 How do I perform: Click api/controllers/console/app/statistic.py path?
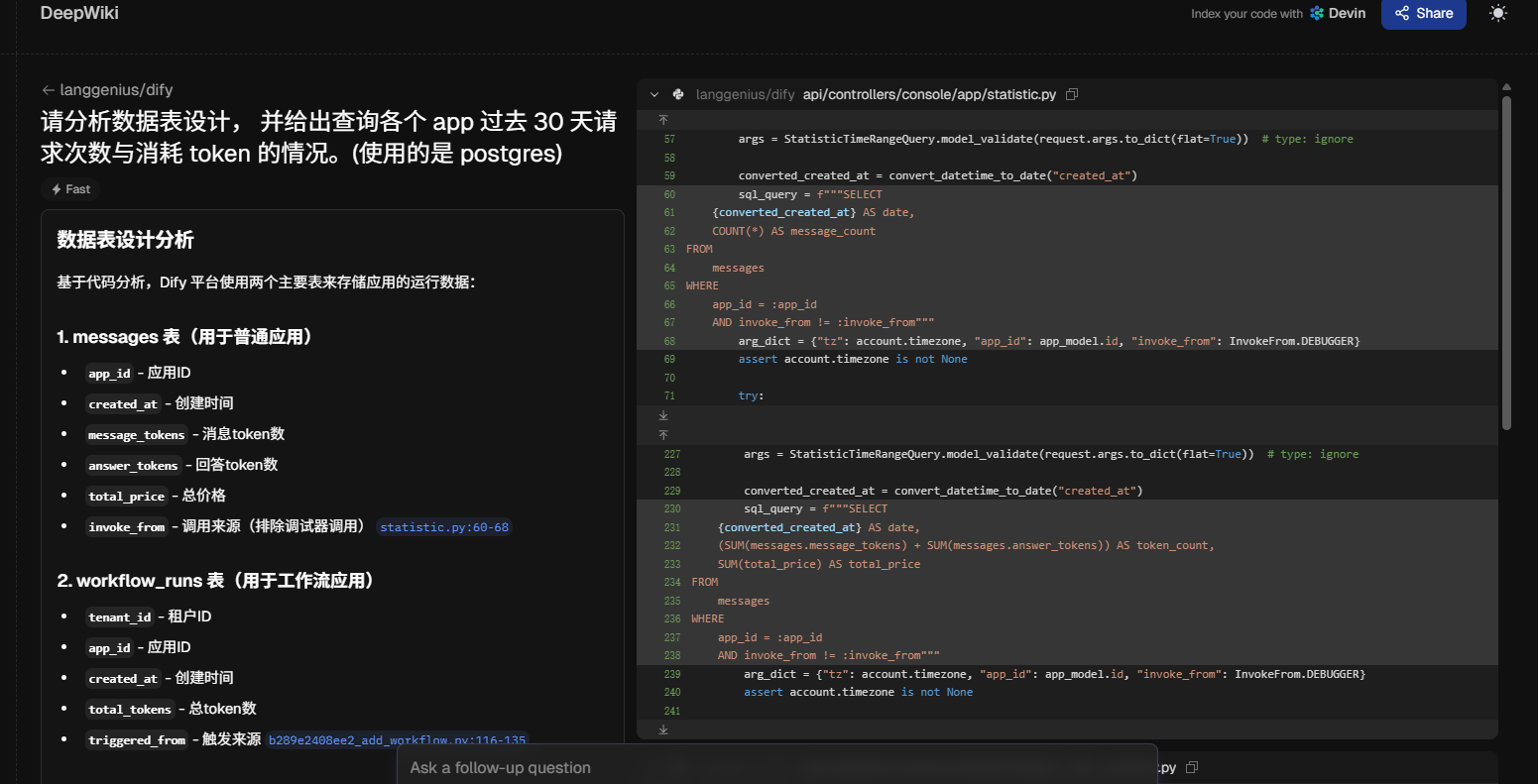pyautogui.click(x=929, y=95)
